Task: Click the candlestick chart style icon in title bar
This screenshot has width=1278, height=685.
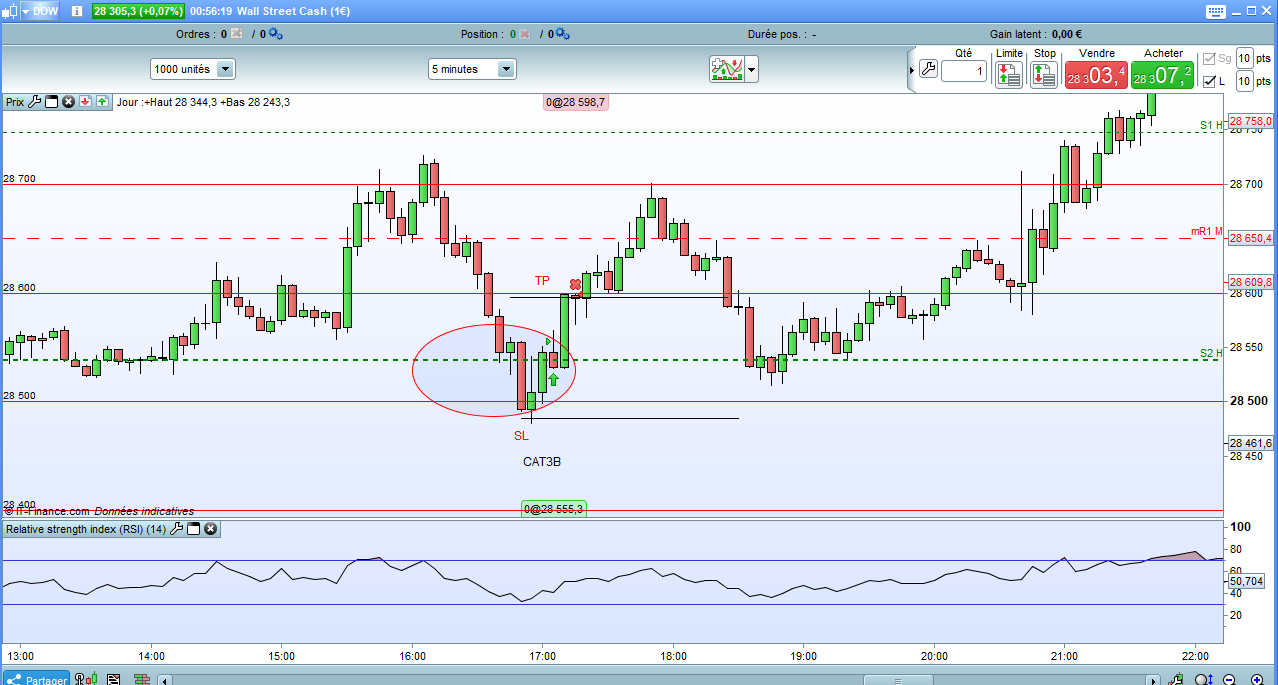Action: point(11,12)
